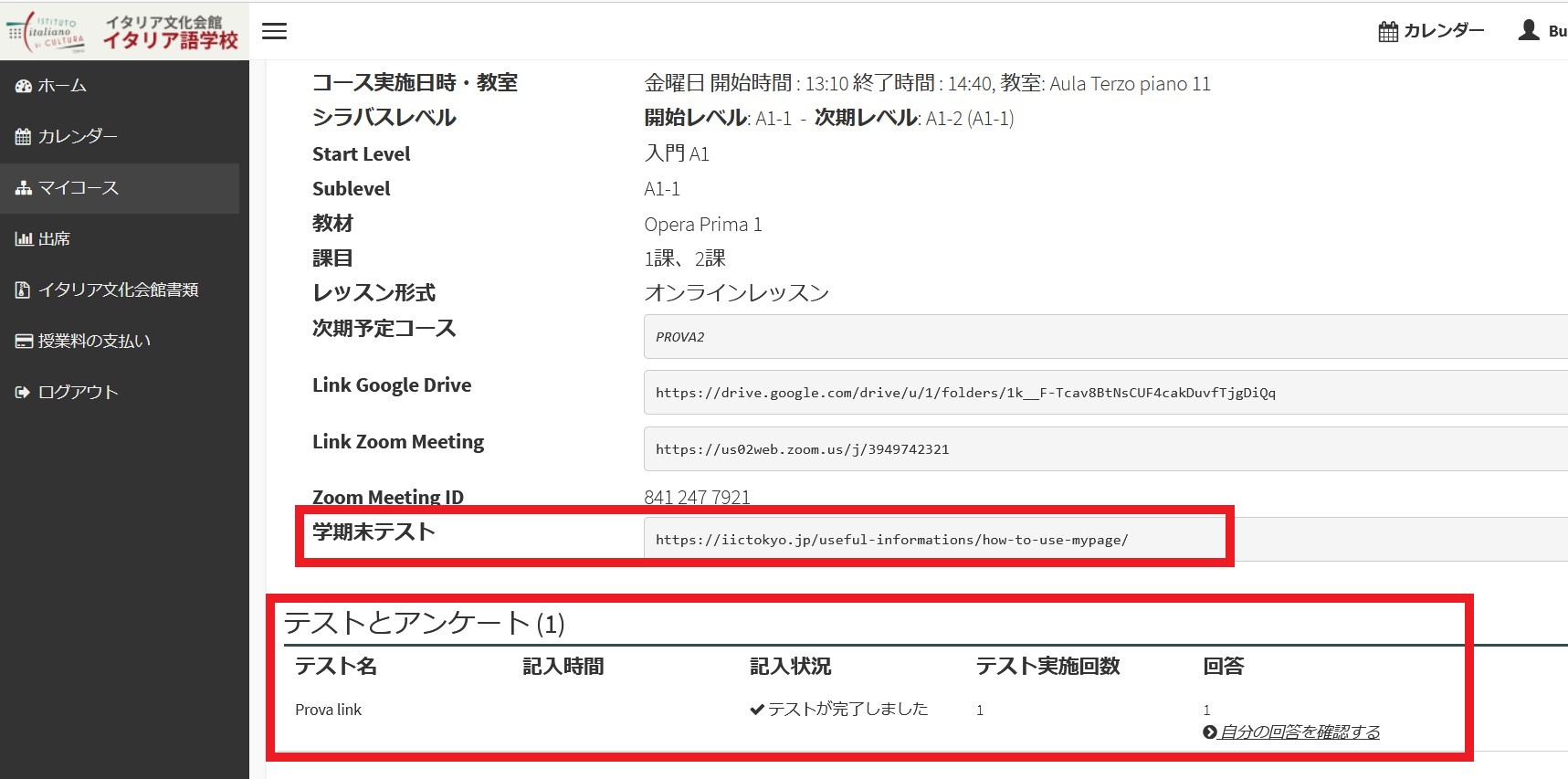Click the sidebar カレンダー calendar icon
Viewport: 1568px width, 779px height.
click(x=23, y=137)
